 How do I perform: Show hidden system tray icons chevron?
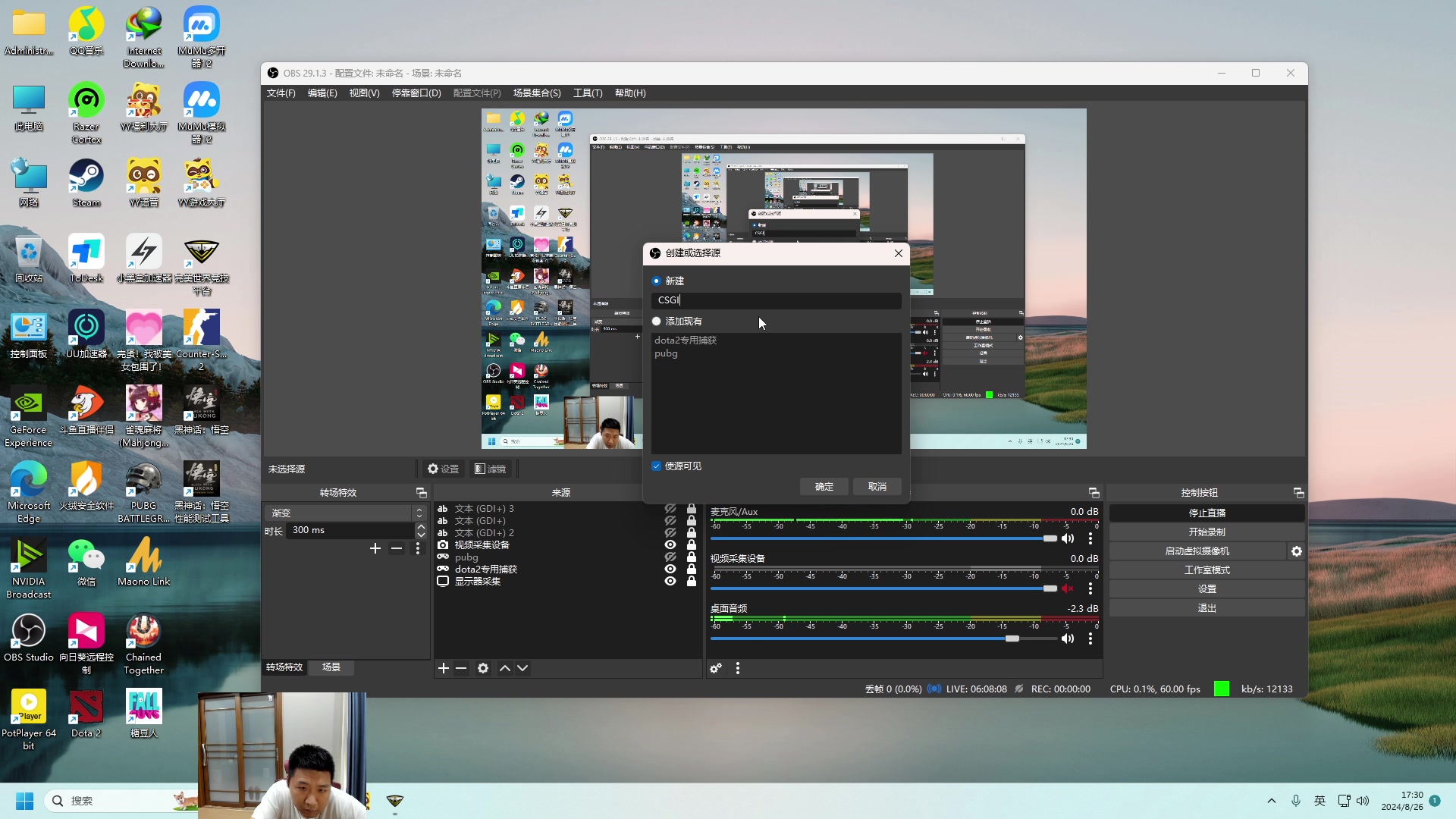coord(1272,801)
